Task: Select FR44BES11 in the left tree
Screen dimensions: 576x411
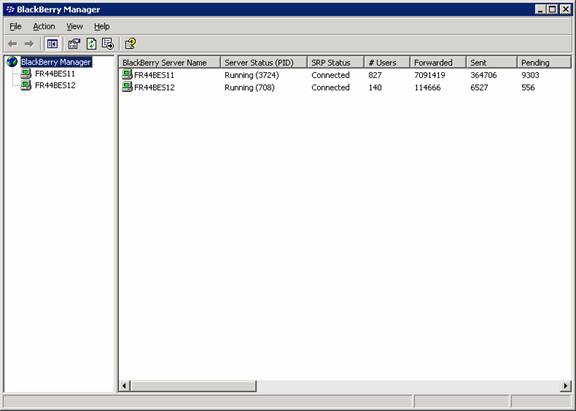Action: 55,74
